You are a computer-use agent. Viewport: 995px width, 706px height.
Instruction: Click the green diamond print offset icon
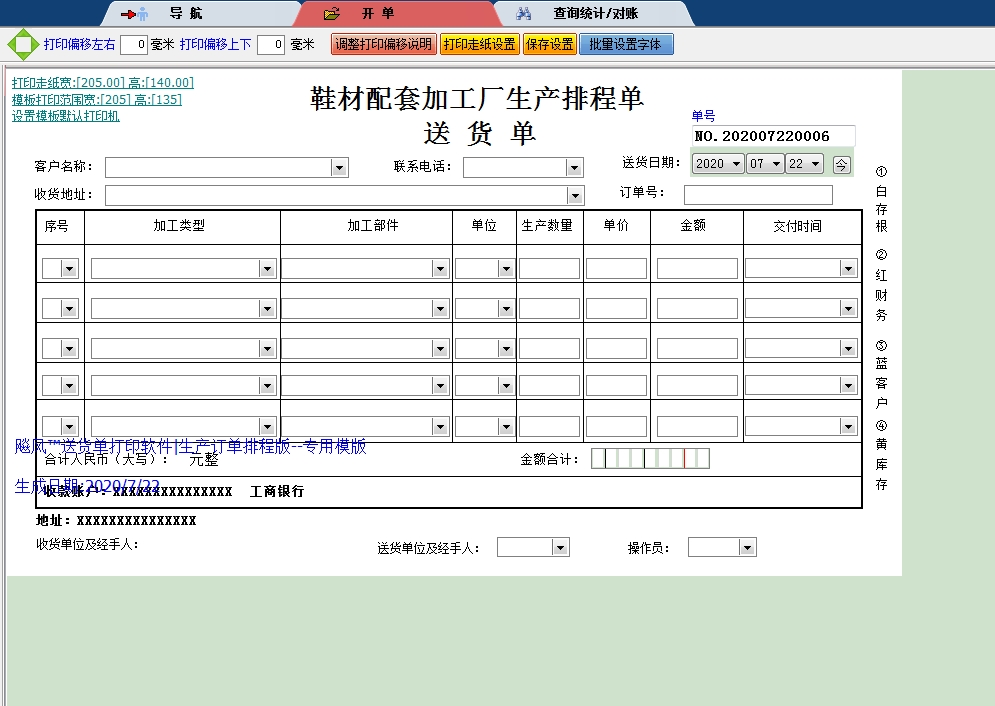[x=22, y=45]
